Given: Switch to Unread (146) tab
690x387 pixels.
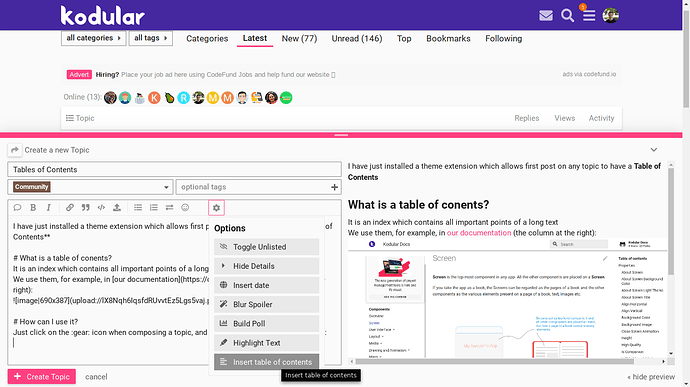Looking at the screenshot, I should tap(357, 39).
